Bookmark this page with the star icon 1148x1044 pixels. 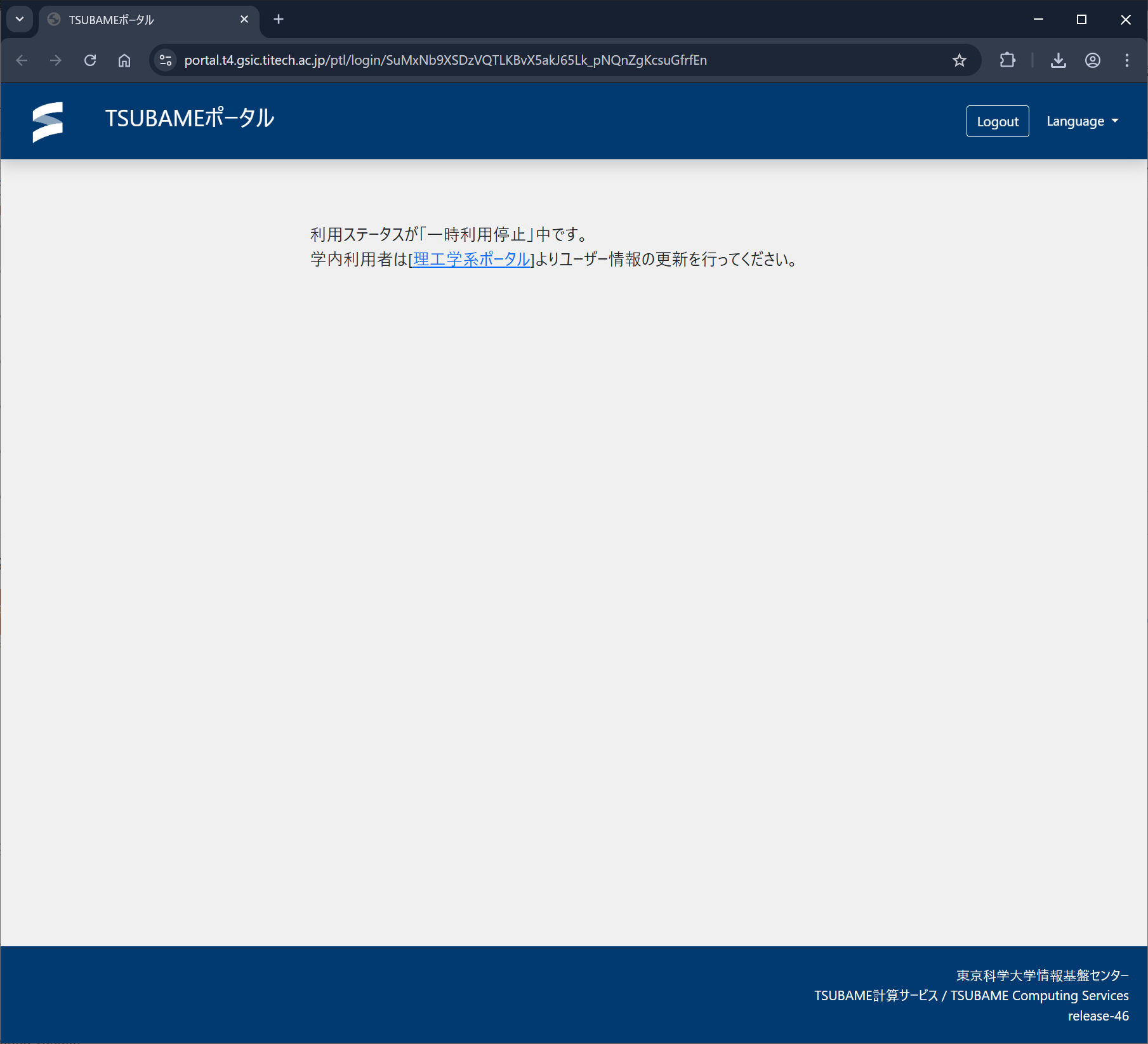(x=959, y=60)
